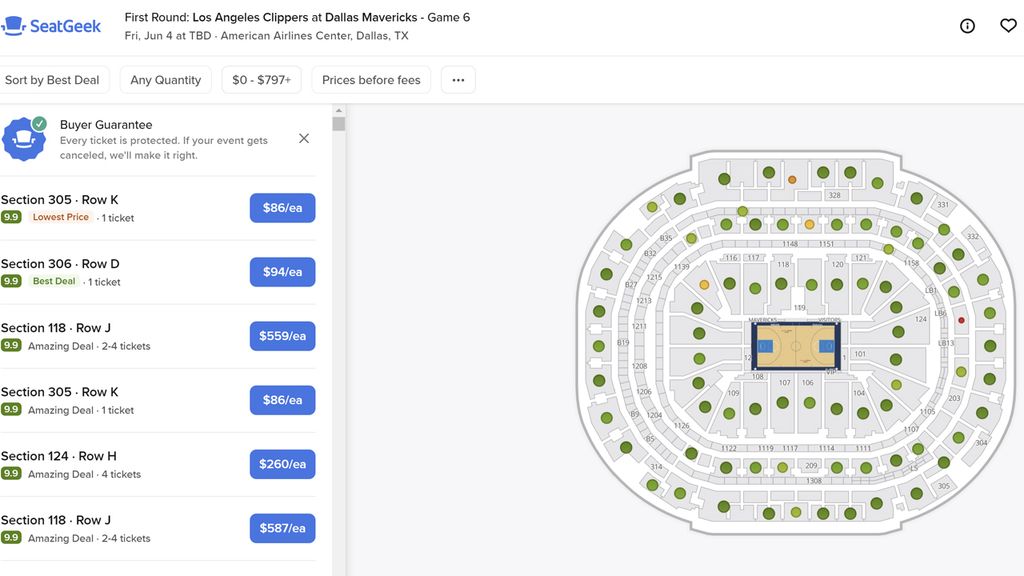Favorite this event with the heart toggle
Screen dimensions: 1024x576
coord(1008,25)
